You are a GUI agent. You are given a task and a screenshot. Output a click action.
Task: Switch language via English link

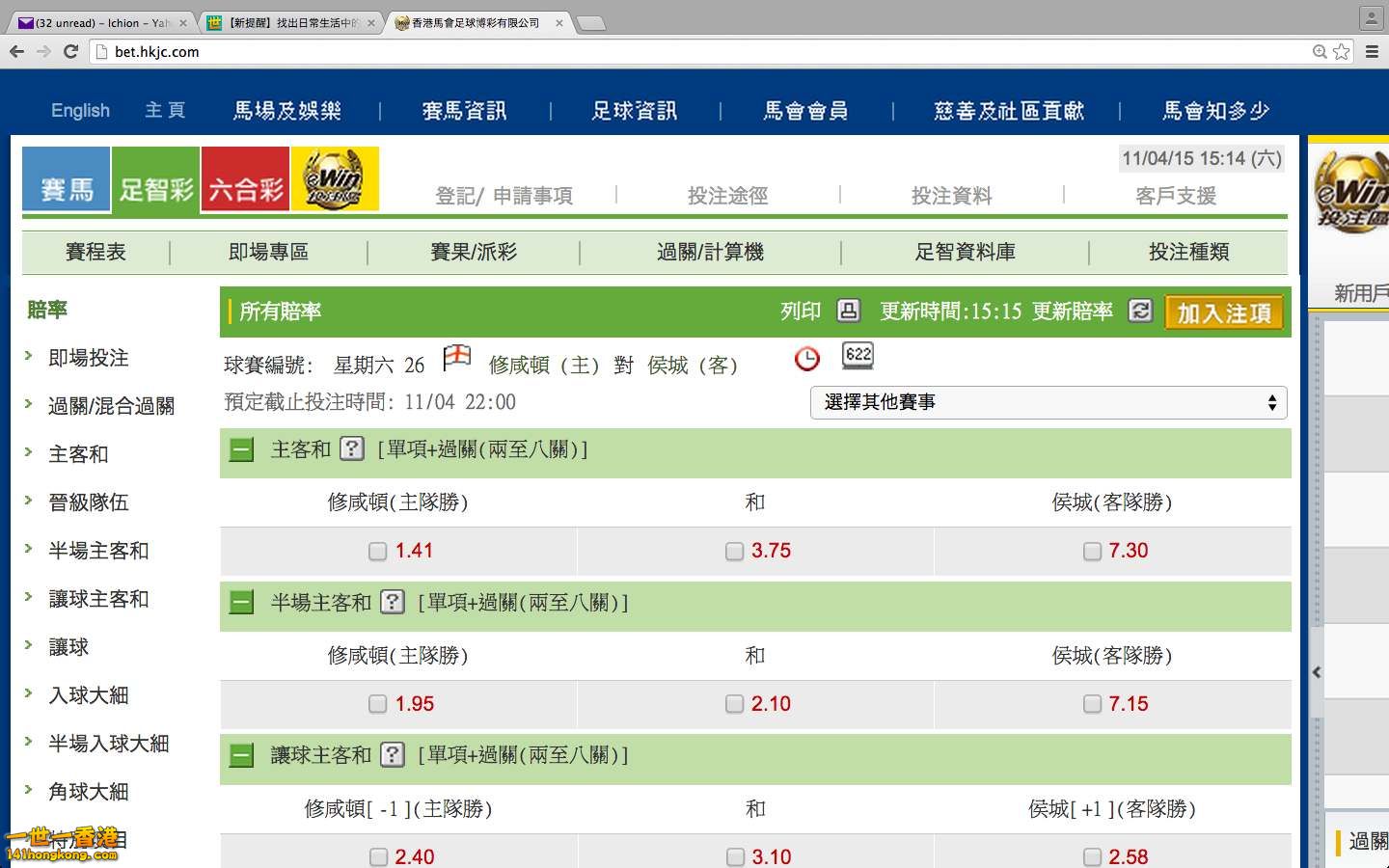[x=80, y=111]
